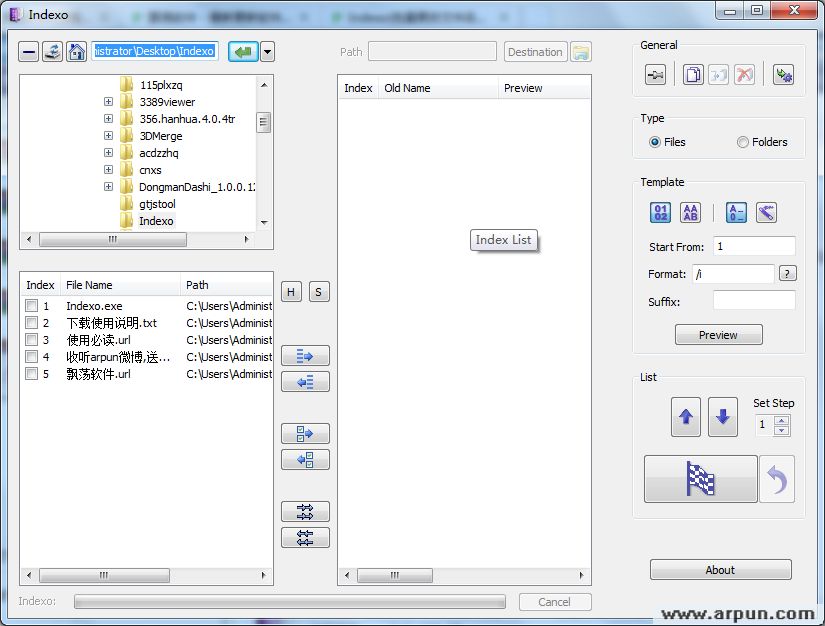Click the checkered flag rename button
This screenshot has width=825, height=626.
(701, 479)
